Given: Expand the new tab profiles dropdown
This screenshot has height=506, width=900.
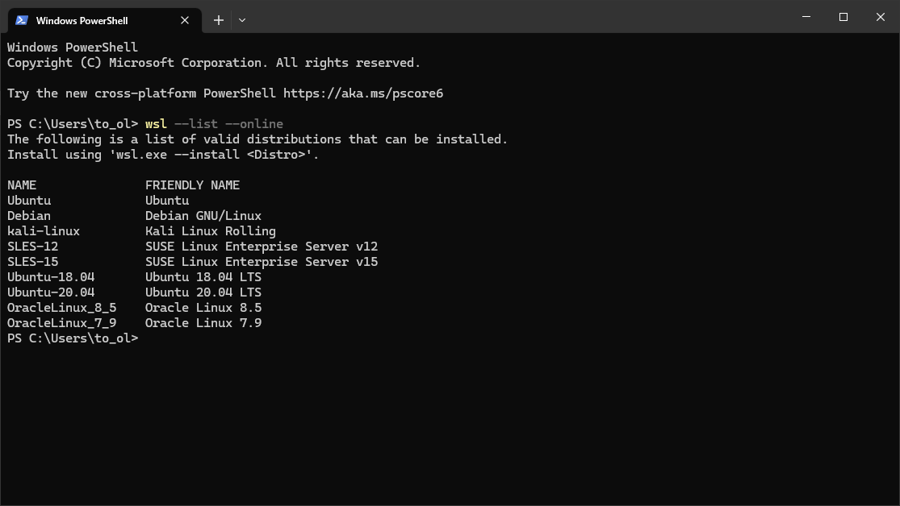Looking at the screenshot, I should (242, 20).
